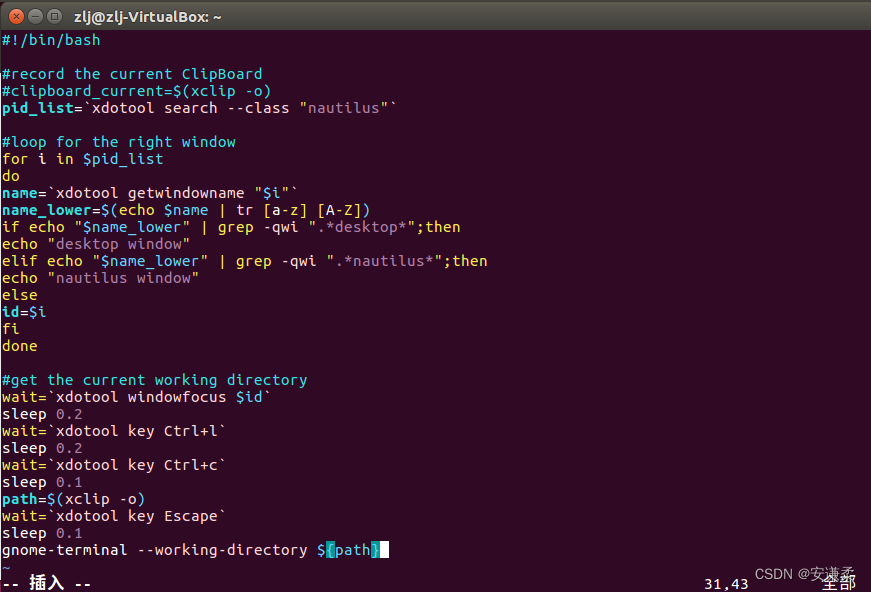871x592 pixels.
Task: Click the 'do' keyword line
Action: (11, 176)
